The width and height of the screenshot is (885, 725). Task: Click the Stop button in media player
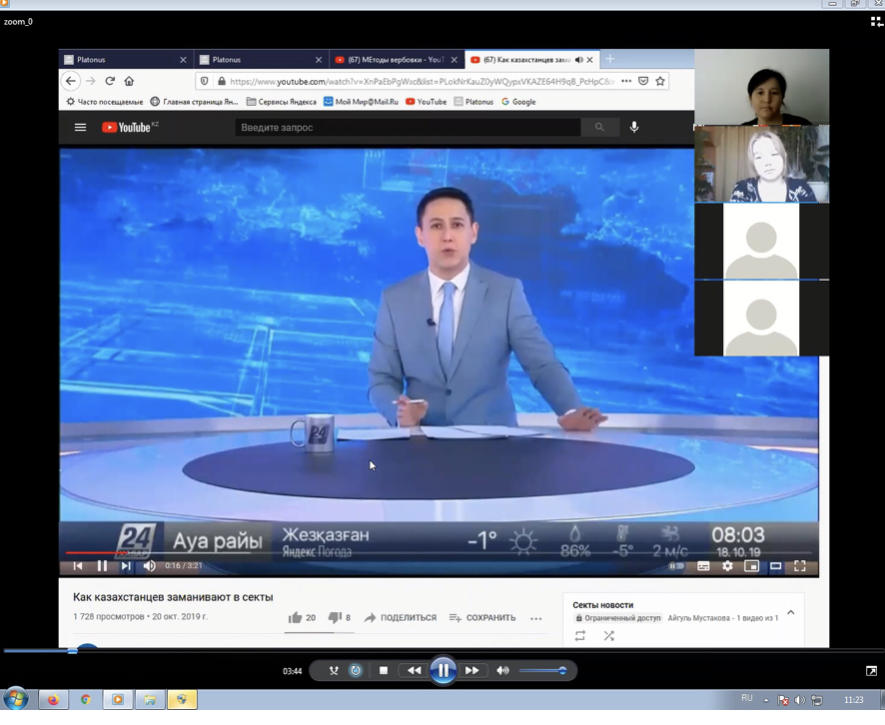[x=383, y=671]
